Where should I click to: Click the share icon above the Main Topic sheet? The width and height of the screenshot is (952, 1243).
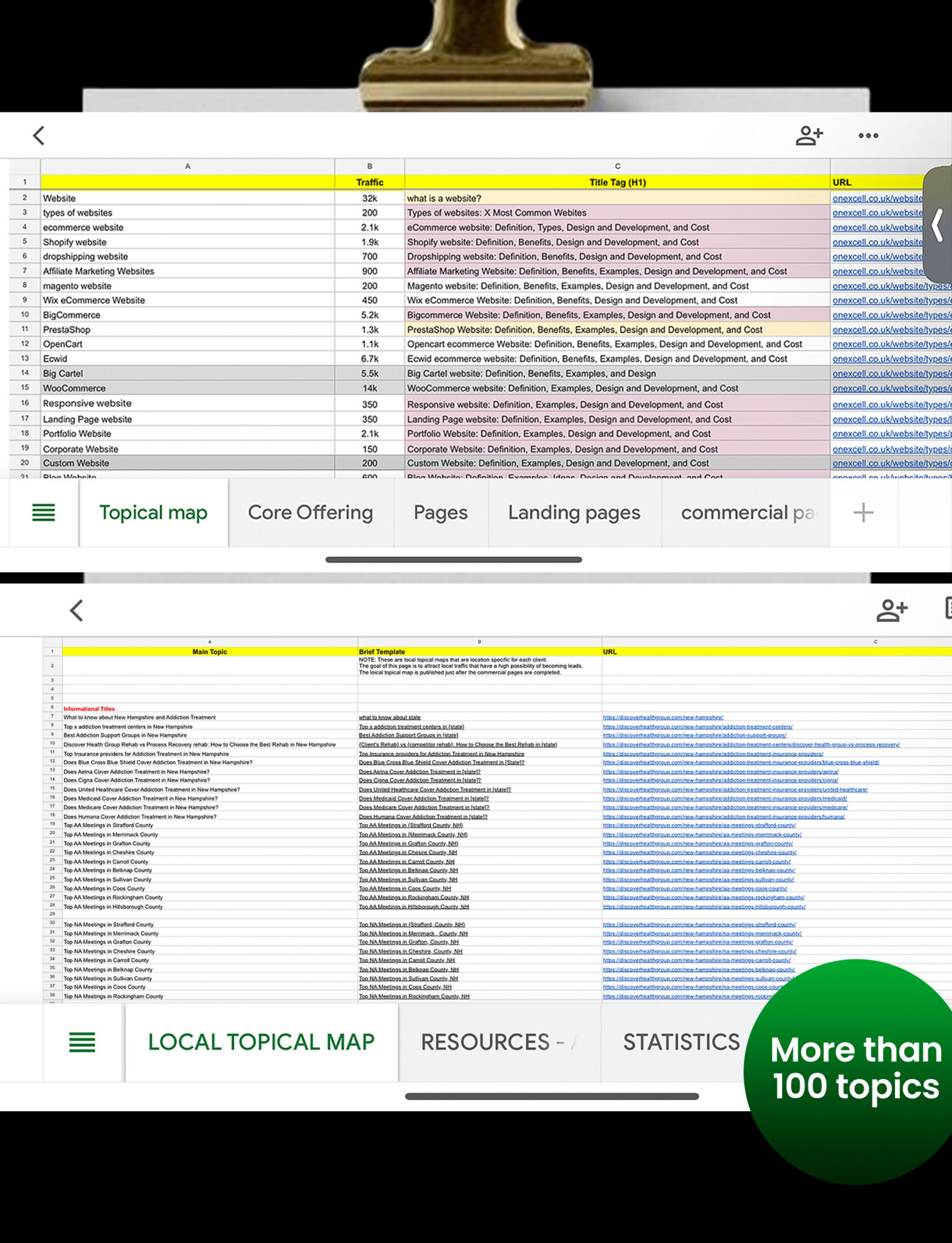(892, 610)
